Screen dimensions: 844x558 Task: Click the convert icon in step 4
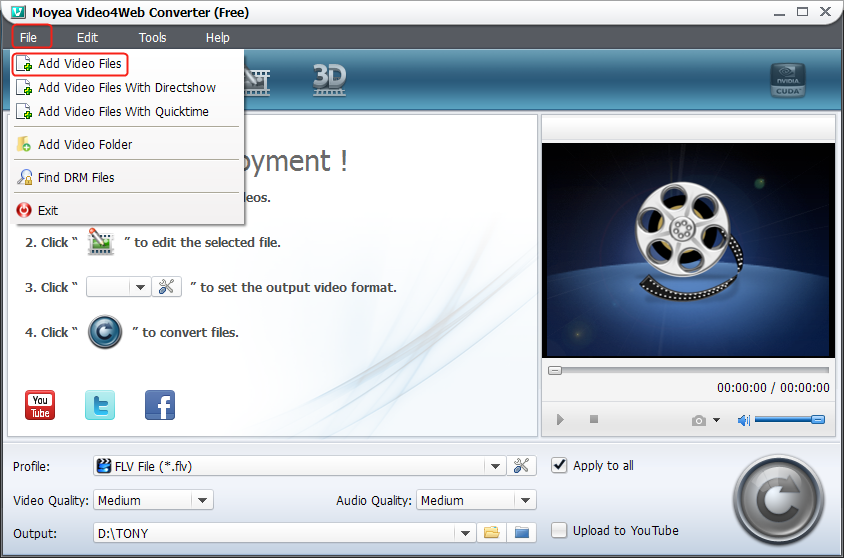[x=105, y=332]
